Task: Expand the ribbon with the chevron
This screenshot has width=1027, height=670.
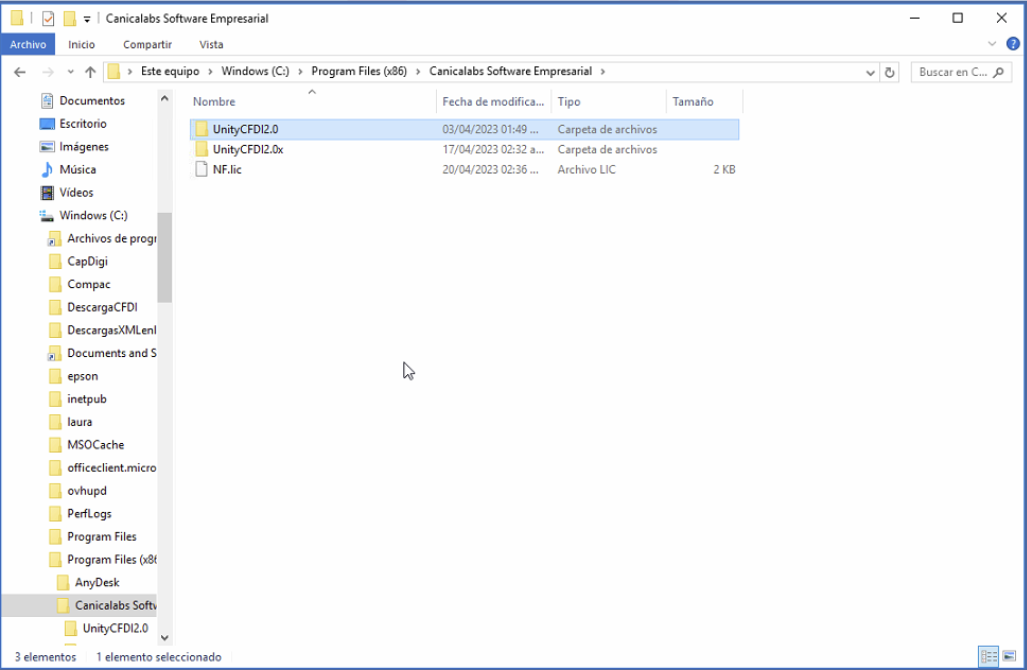Action: click(x=992, y=44)
